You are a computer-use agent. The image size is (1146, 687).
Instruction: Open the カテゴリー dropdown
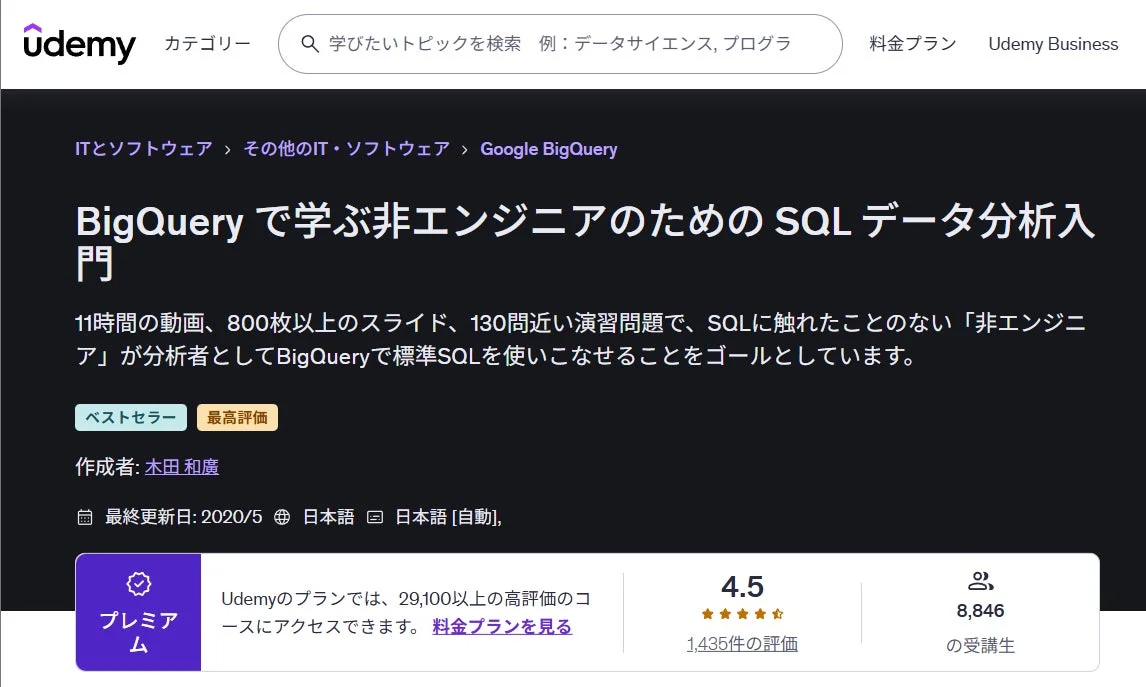point(206,44)
